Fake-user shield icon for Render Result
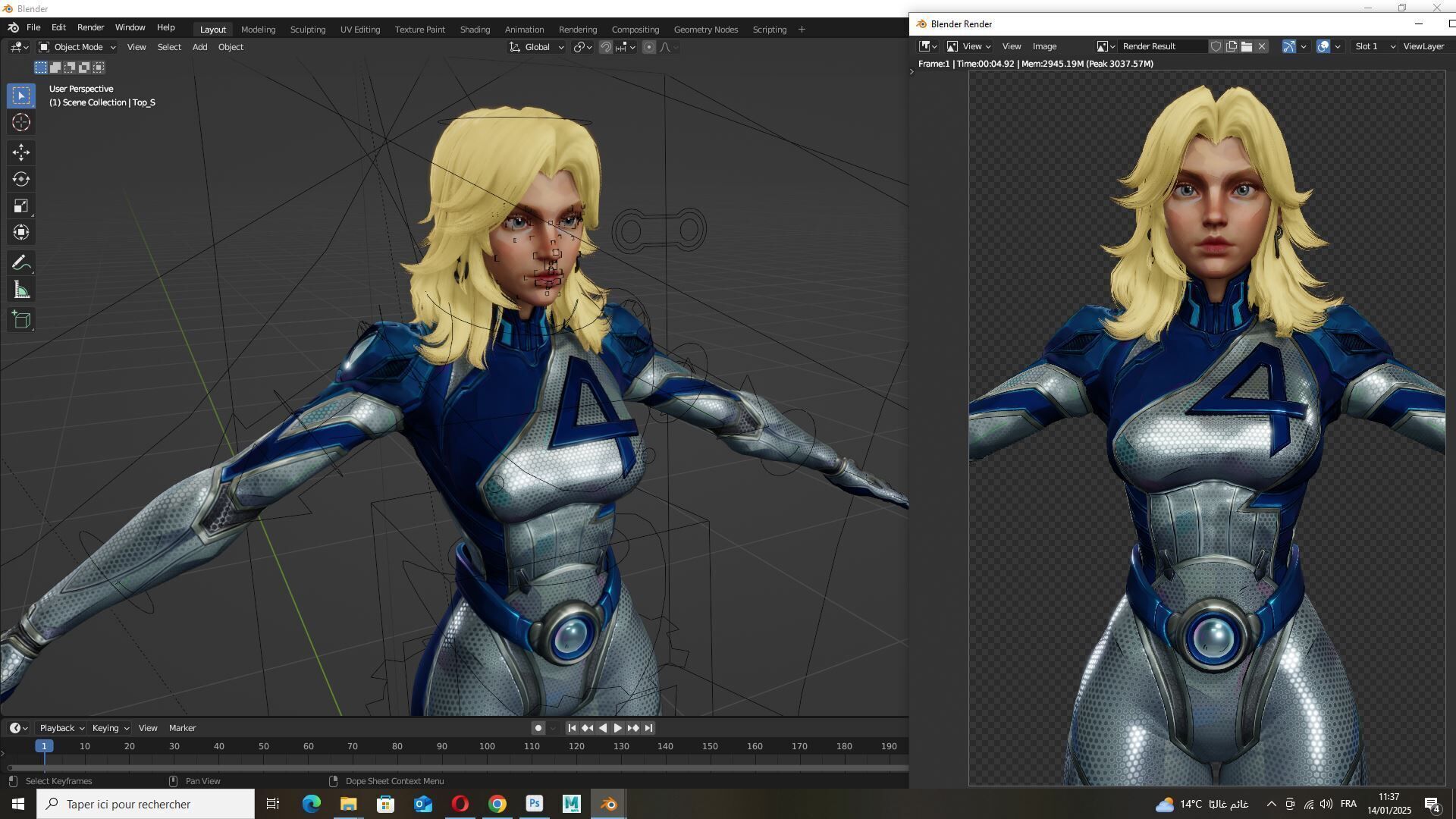The width and height of the screenshot is (1456, 819). [x=1216, y=47]
